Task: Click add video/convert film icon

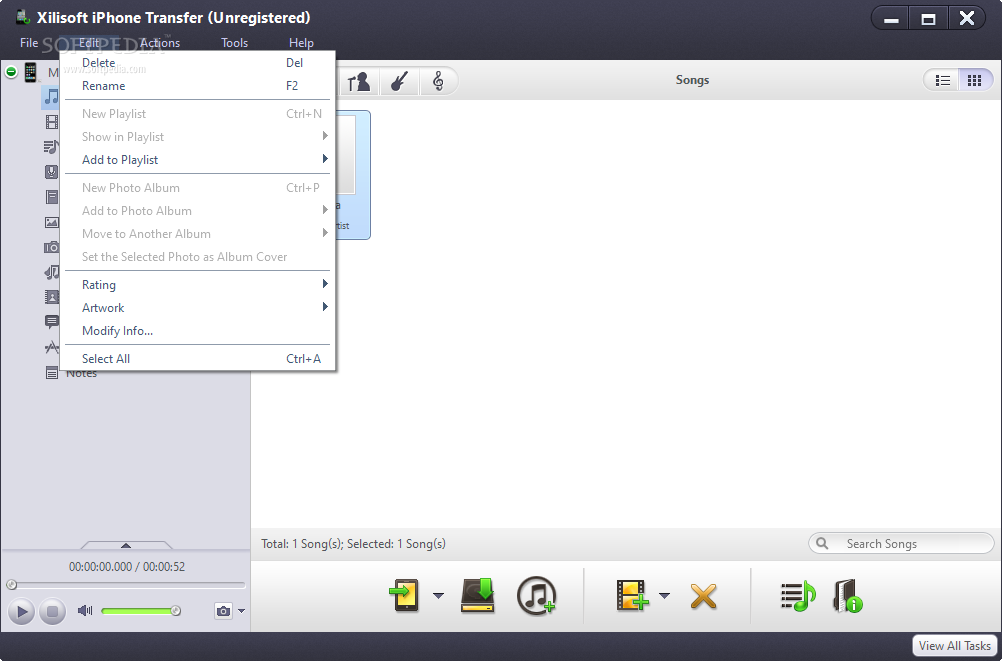Action: click(x=632, y=596)
